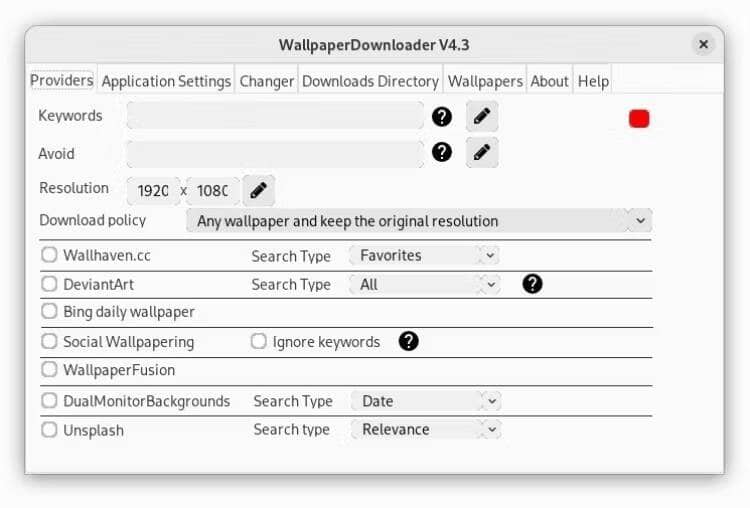Close the WallpaperDownloader window
Image resolution: width=750 pixels, height=508 pixels.
coord(703,44)
